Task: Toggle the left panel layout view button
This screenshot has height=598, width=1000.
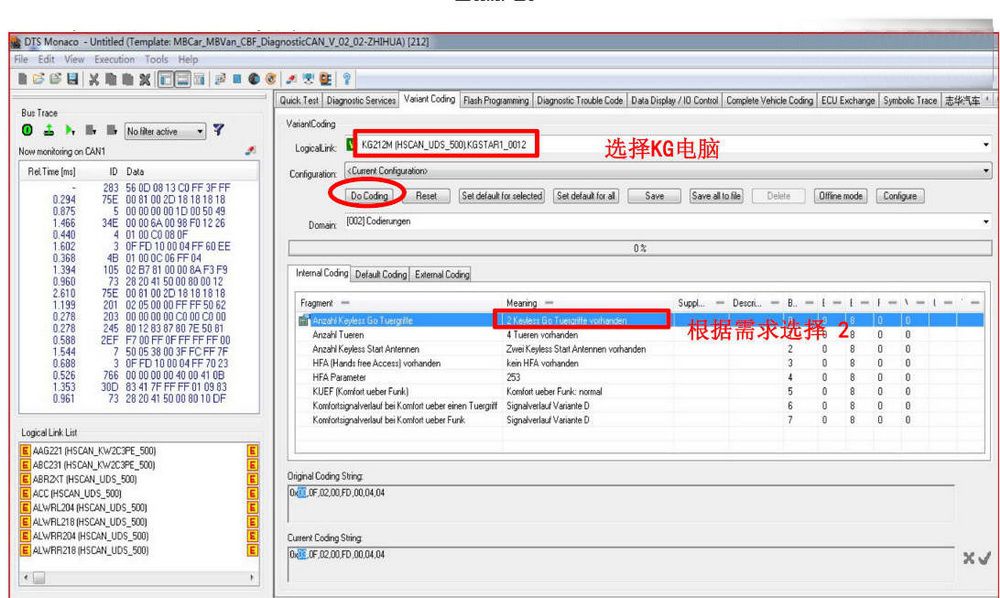Action: pos(166,79)
